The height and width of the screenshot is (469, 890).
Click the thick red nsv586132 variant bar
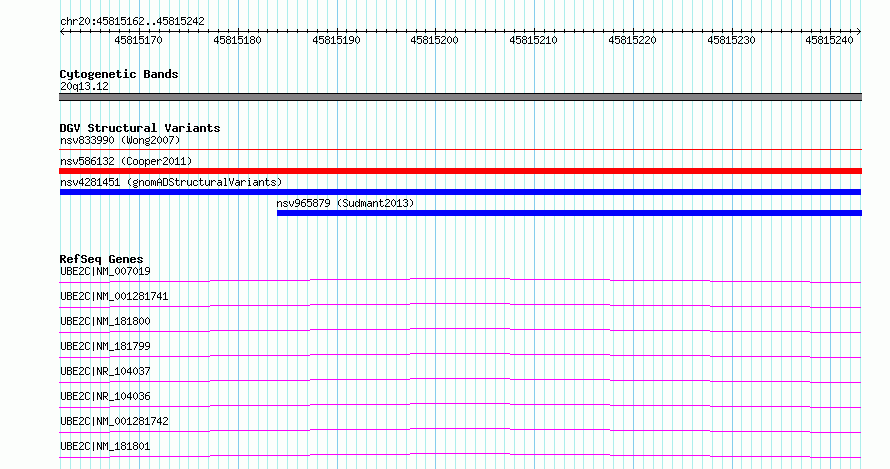[460, 171]
